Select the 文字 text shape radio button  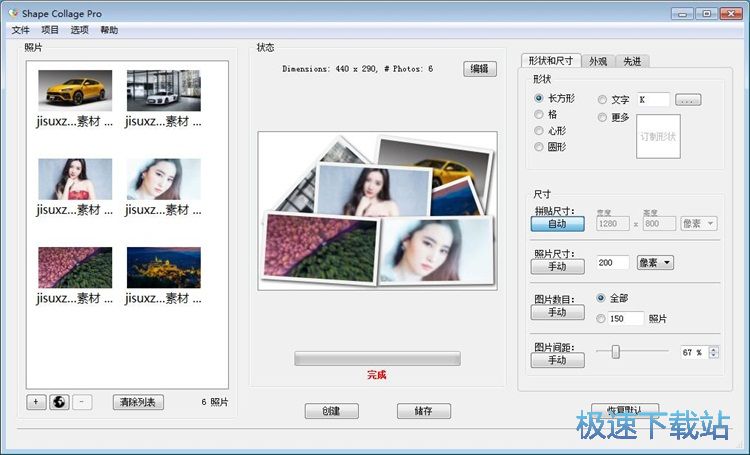click(x=602, y=100)
